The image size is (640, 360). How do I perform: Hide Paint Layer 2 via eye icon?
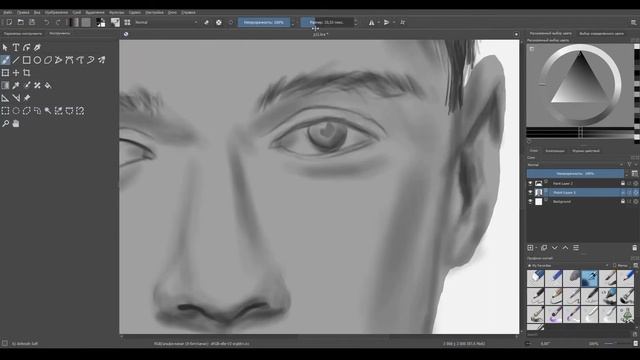pyautogui.click(x=530, y=184)
